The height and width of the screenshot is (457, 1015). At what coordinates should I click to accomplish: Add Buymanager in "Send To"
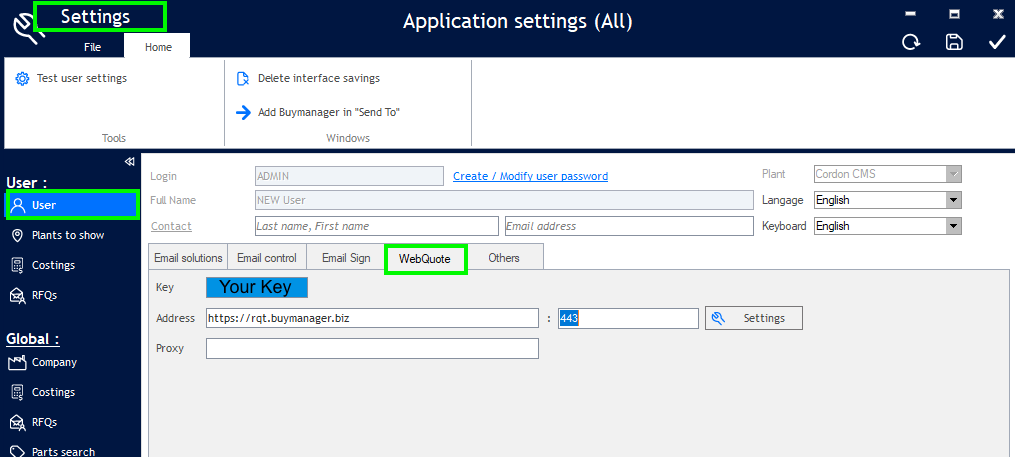(329, 112)
